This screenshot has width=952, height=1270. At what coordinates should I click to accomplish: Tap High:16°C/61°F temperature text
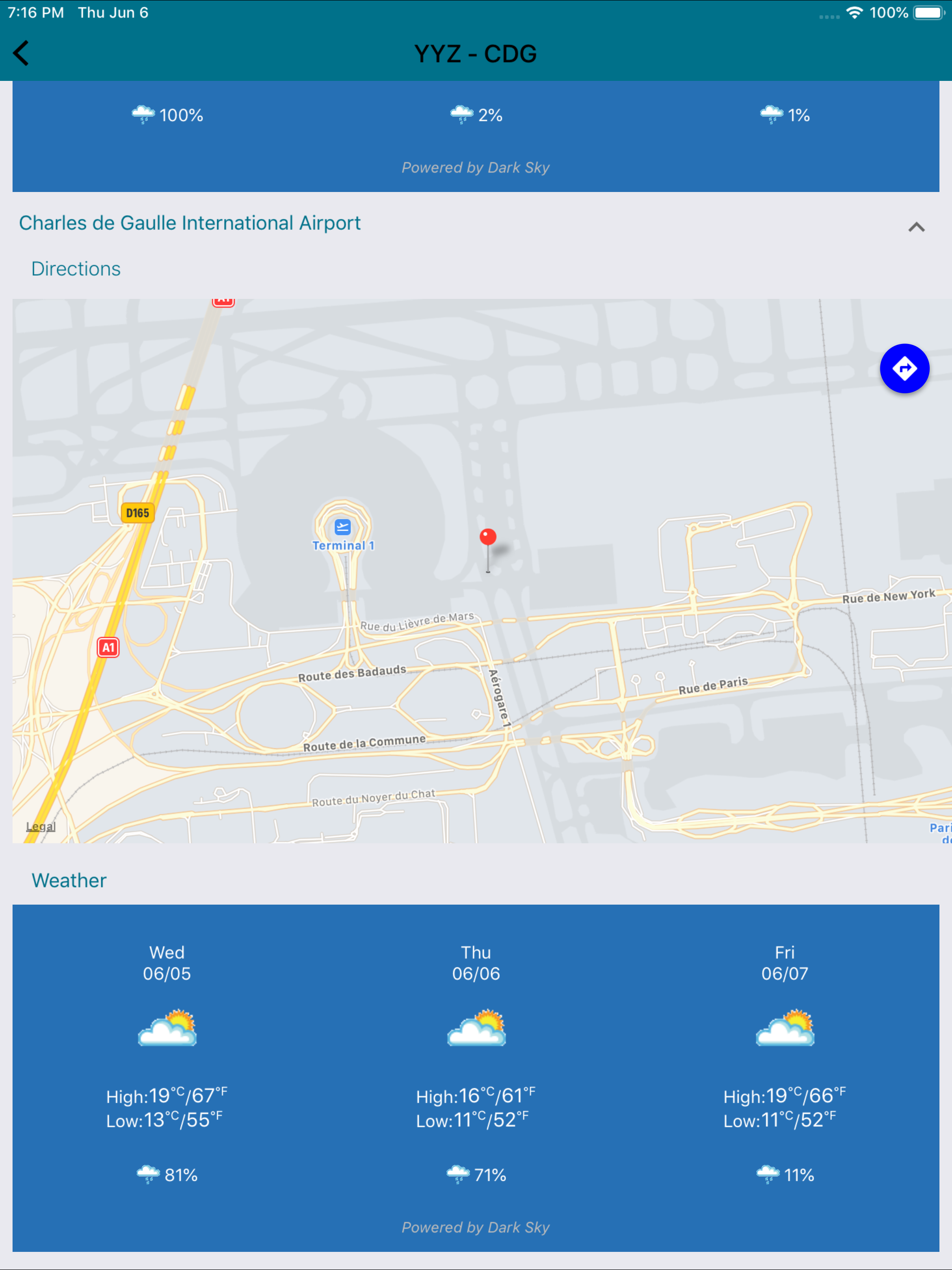point(476,1096)
